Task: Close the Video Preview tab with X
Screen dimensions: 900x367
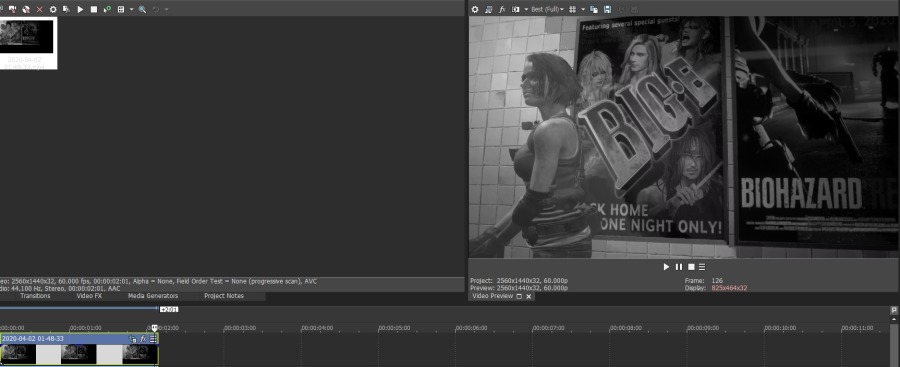Action: click(x=529, y=296)
